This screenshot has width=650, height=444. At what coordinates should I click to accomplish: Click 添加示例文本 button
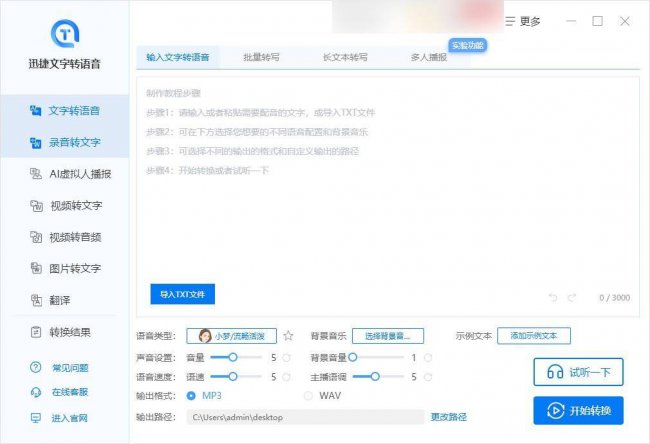[x=534, y=336]
